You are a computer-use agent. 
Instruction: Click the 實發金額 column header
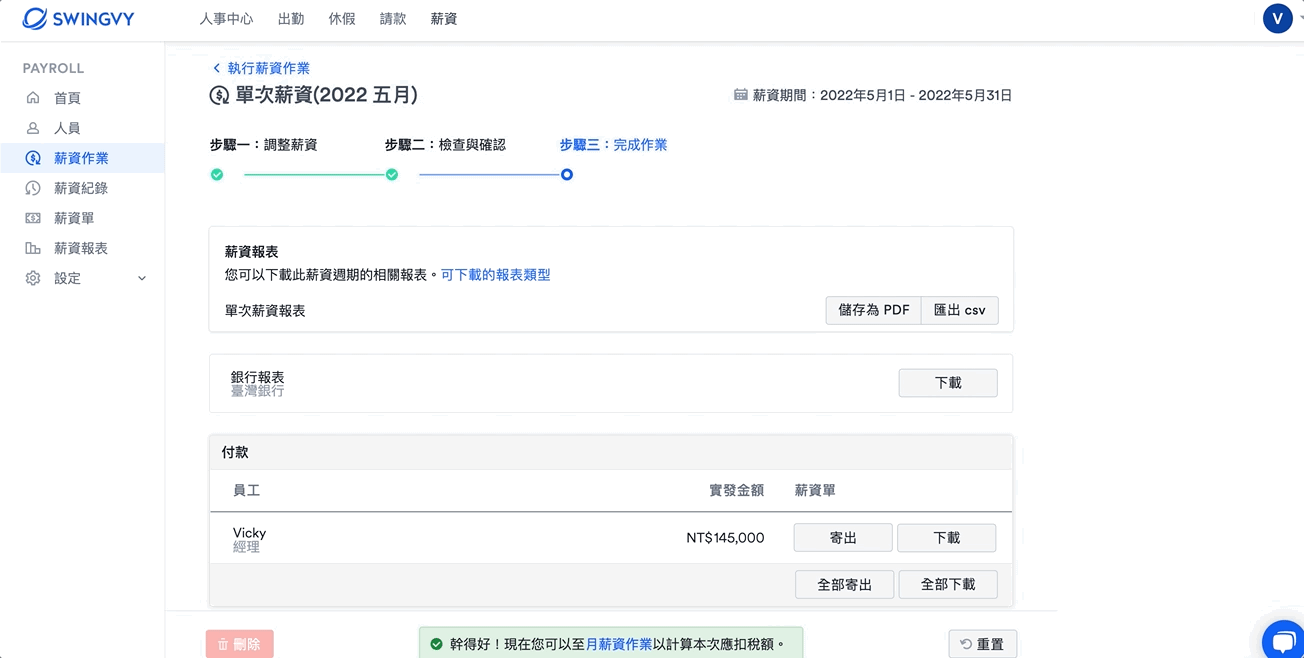pos(737,490)
